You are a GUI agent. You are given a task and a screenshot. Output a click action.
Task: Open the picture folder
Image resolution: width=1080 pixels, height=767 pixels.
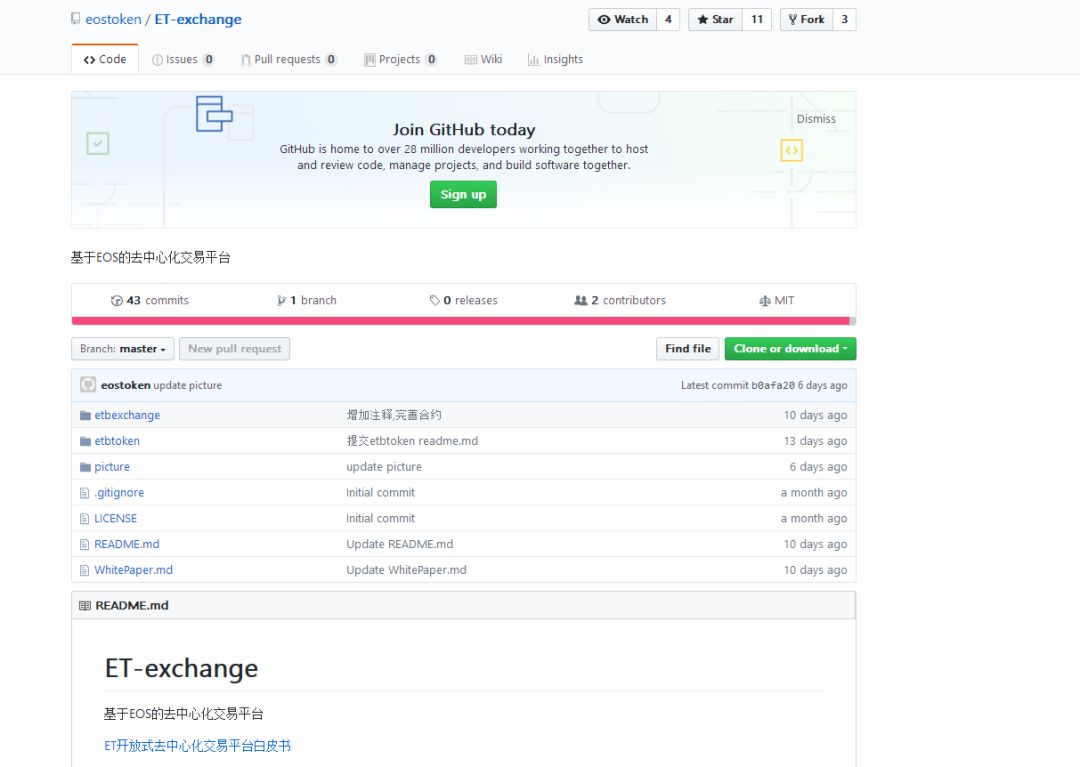(112, 467)
